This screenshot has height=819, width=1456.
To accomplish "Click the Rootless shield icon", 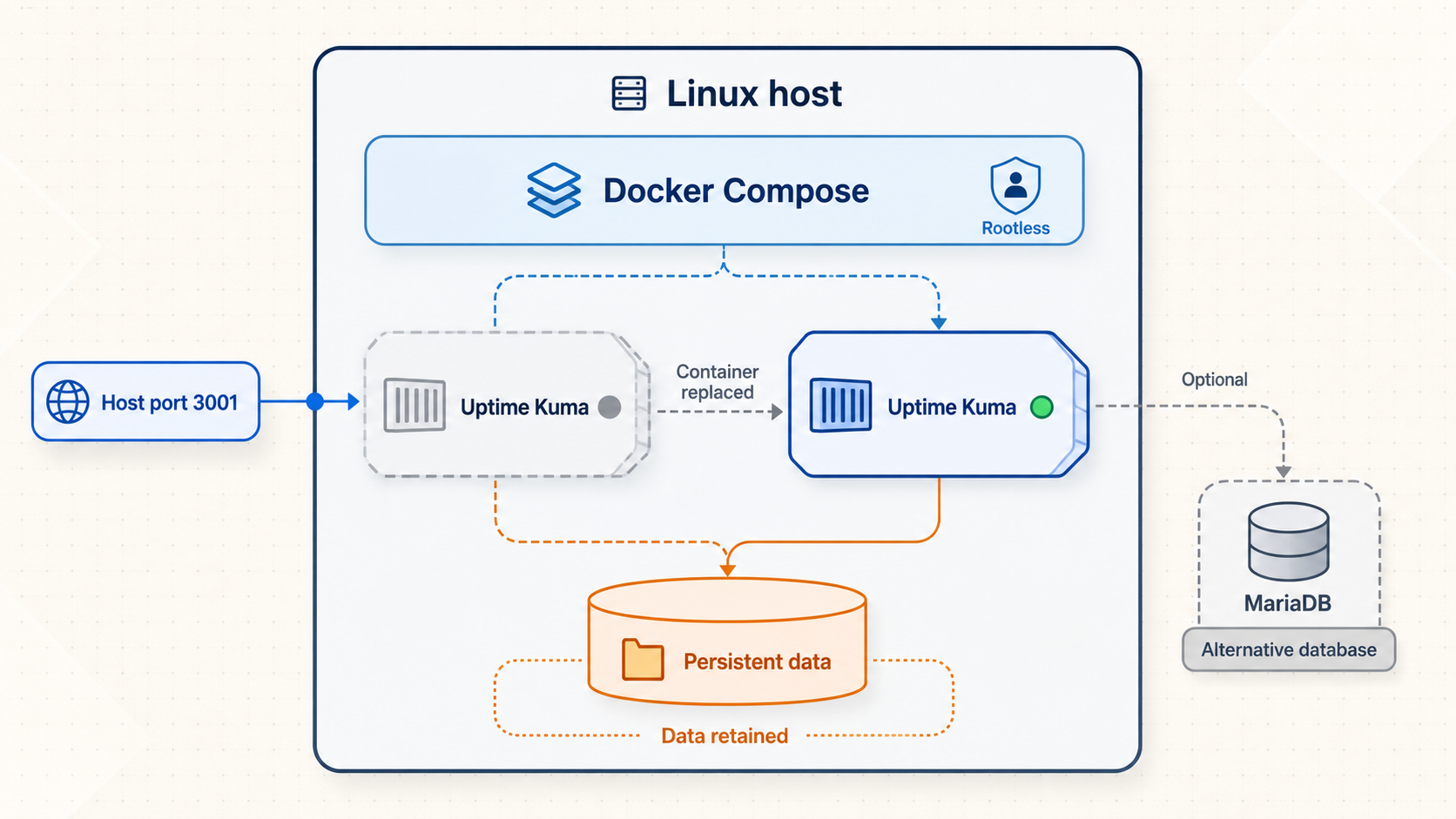I will [1015, 185].
